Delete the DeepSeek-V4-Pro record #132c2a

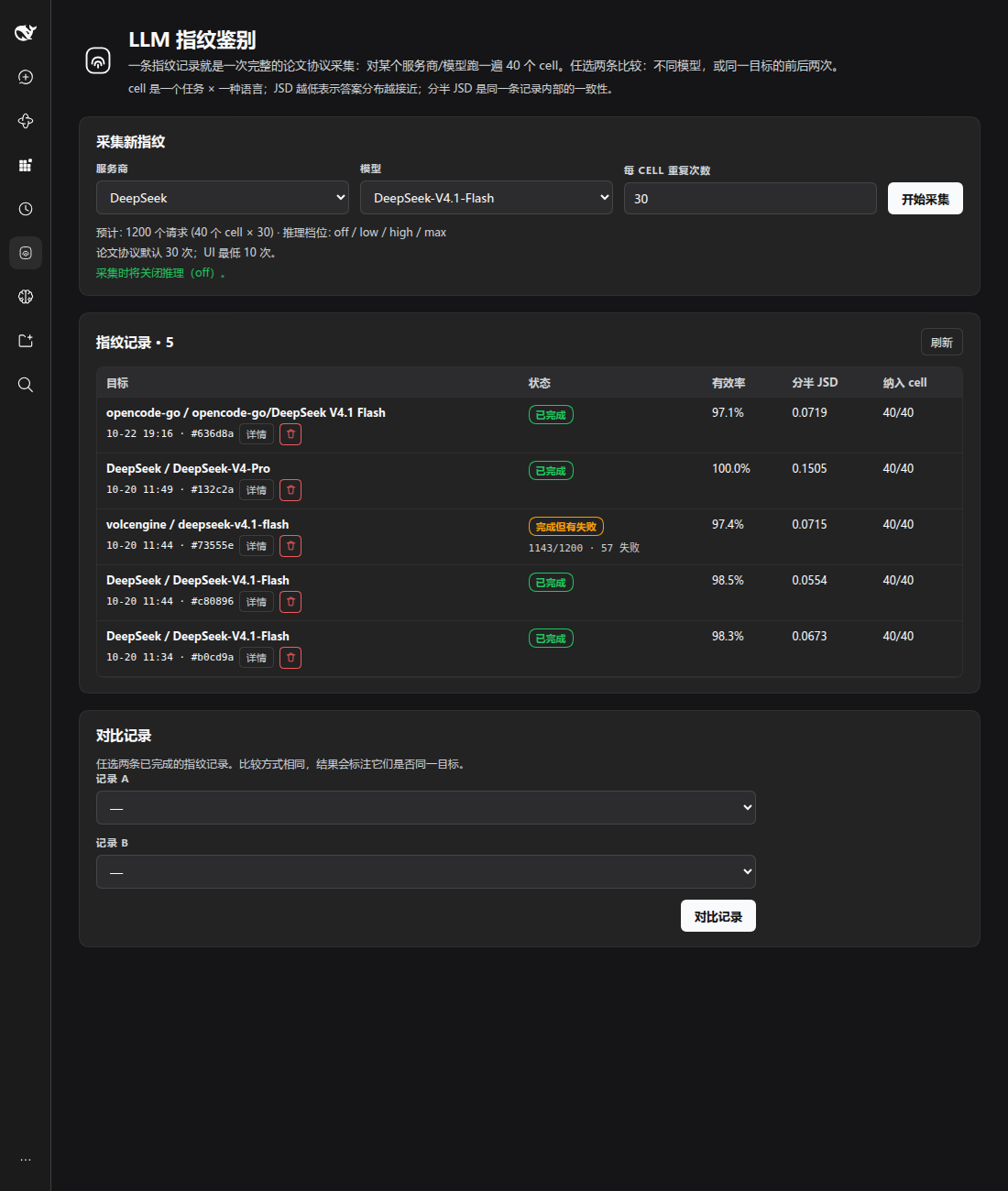pos(290,490)
